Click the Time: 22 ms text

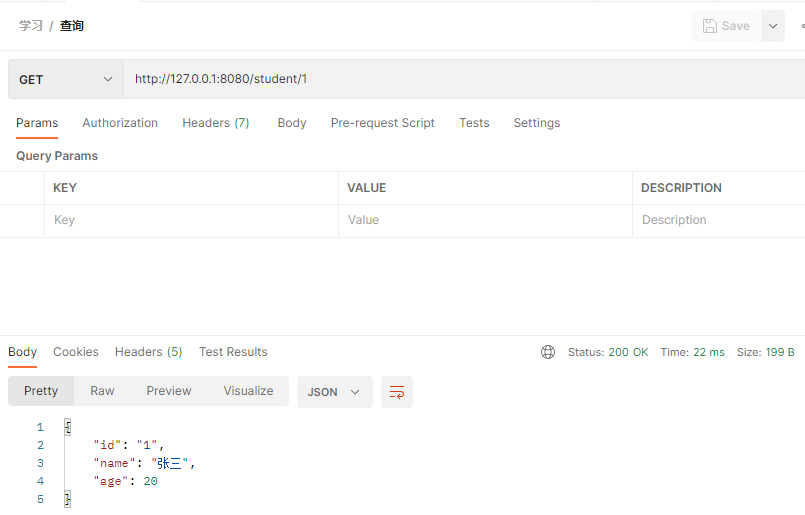click(x=693, y=352)
